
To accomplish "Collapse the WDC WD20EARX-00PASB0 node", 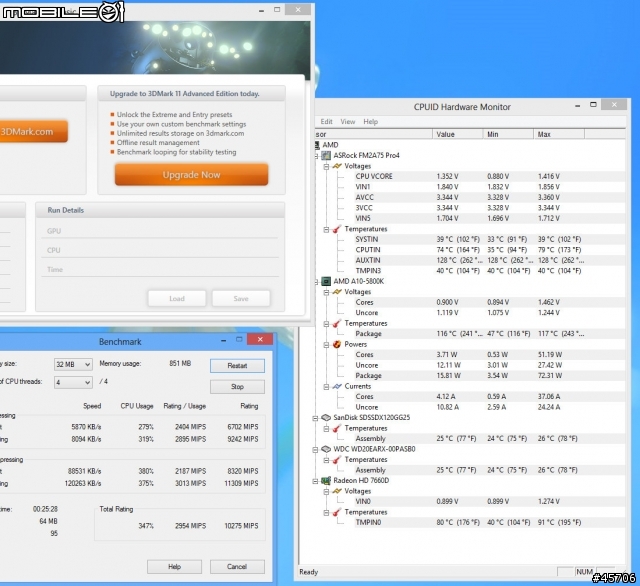I will (x=315, y=449).
